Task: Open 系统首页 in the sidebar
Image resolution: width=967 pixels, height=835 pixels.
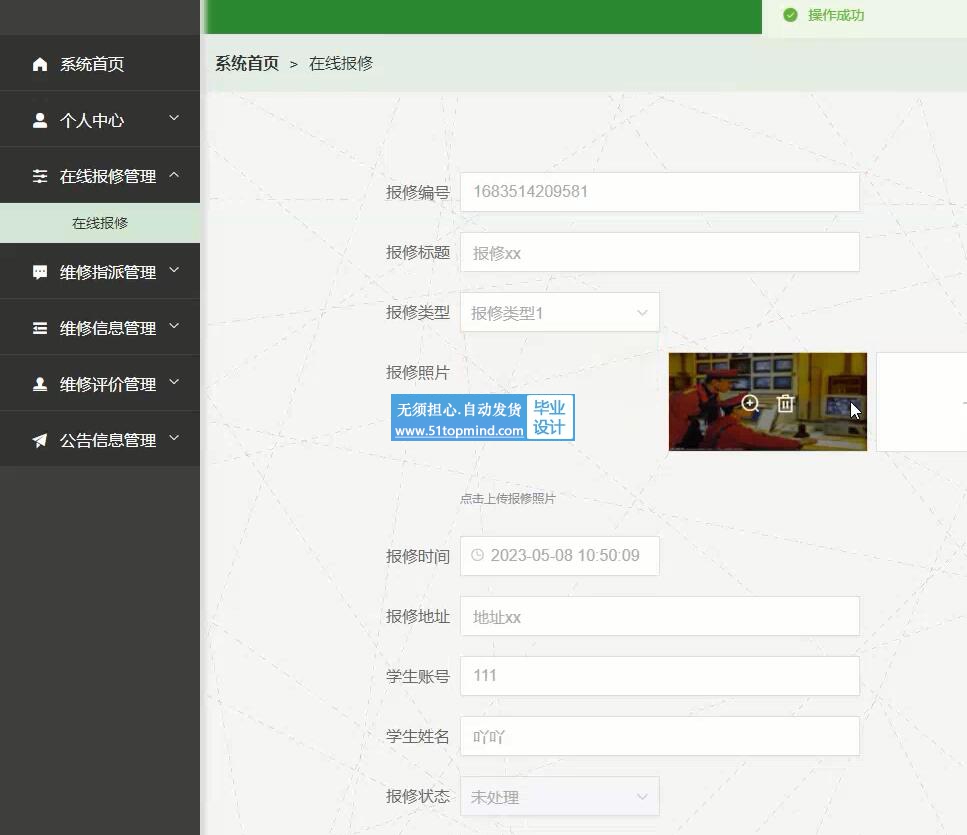Action: coord(100,64)
